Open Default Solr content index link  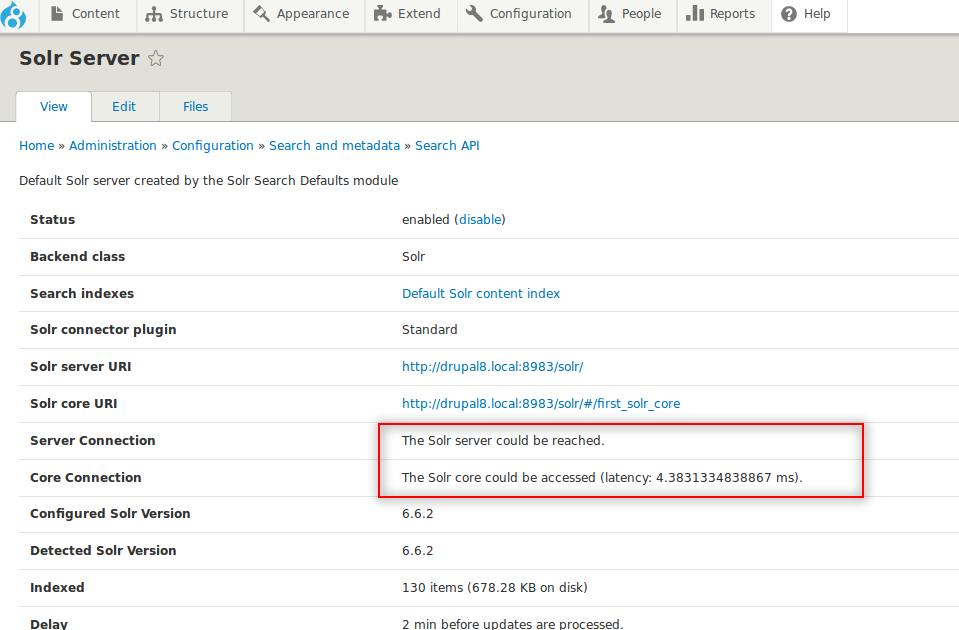pos(481,294)
